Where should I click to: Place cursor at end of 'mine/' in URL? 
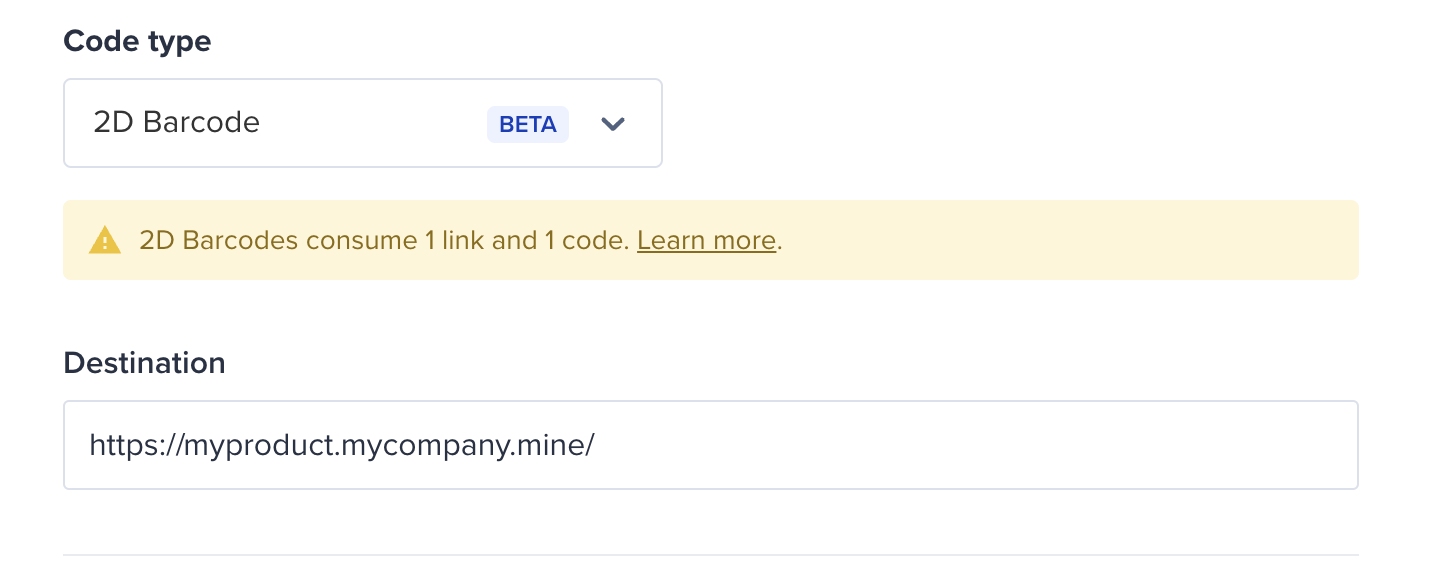595,445
